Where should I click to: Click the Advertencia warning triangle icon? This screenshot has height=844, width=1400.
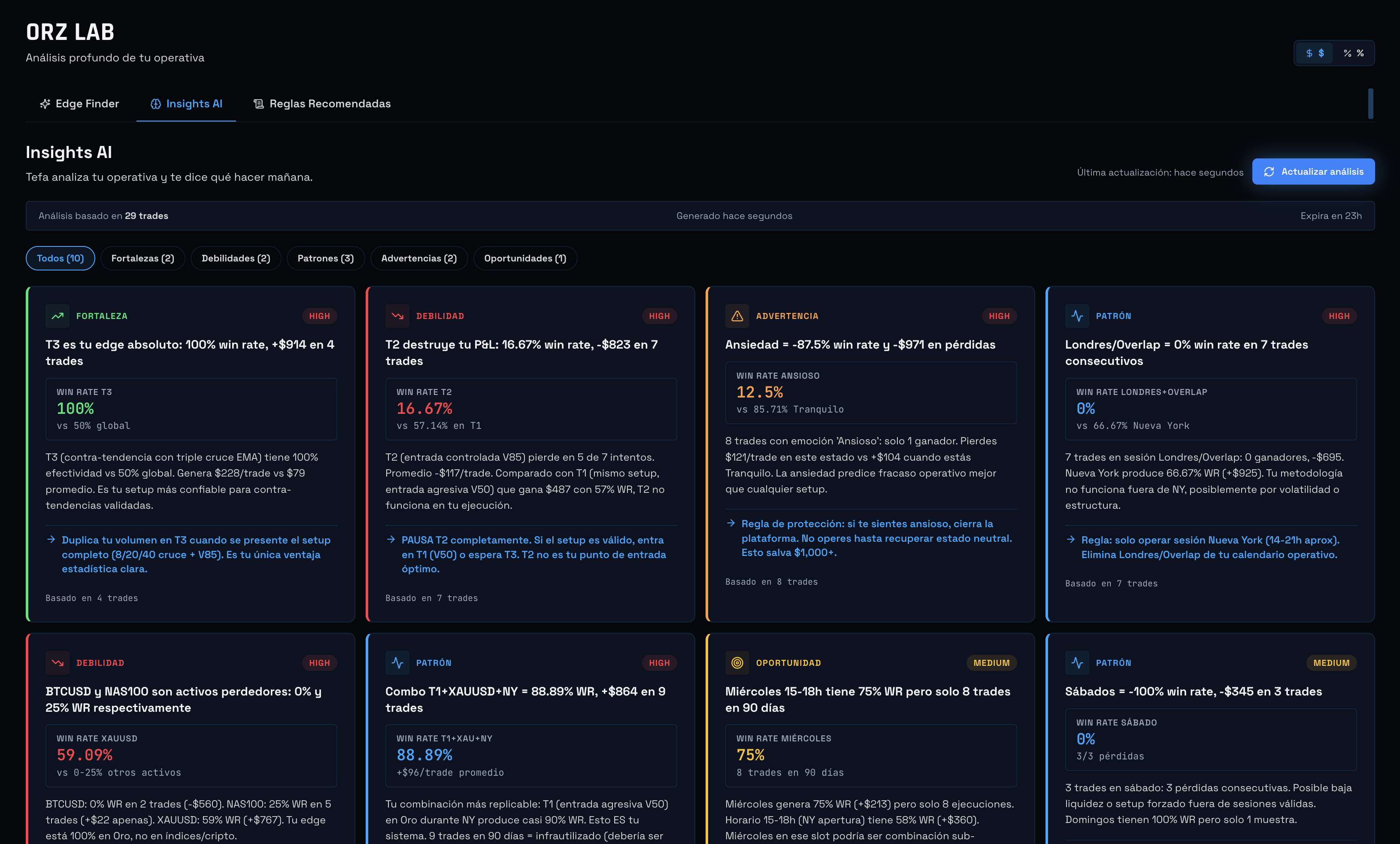pyautogui.click(x=737, y=316)
